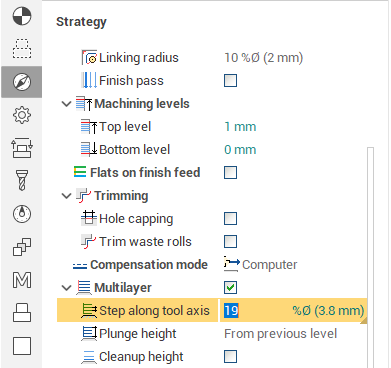This screenshot has width=391, height=368.
Task: Open the M machine sidebar icon
Action: click(x=22, y=280)
